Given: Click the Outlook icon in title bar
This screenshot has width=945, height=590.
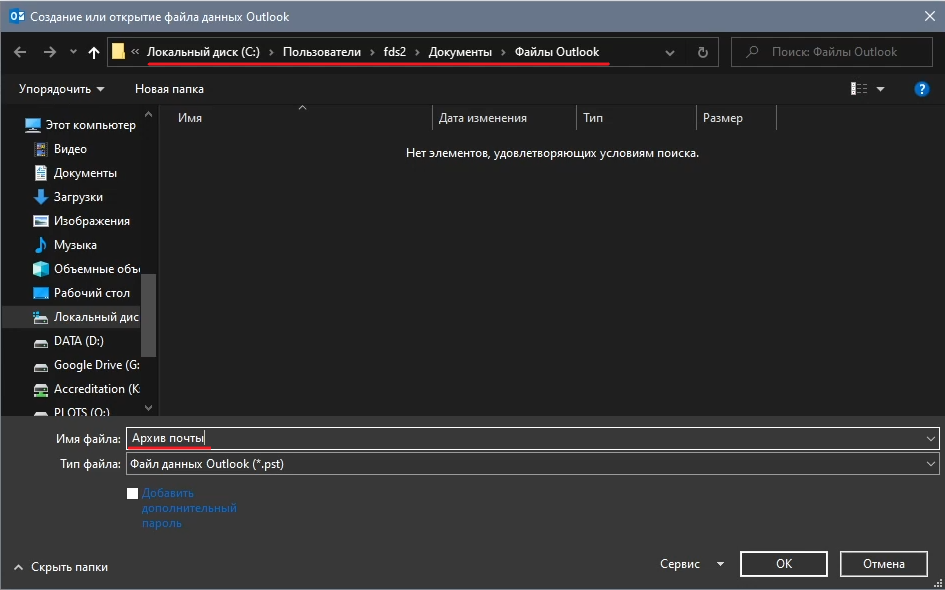Looking at the screenshot, I should tap(16, 16).
